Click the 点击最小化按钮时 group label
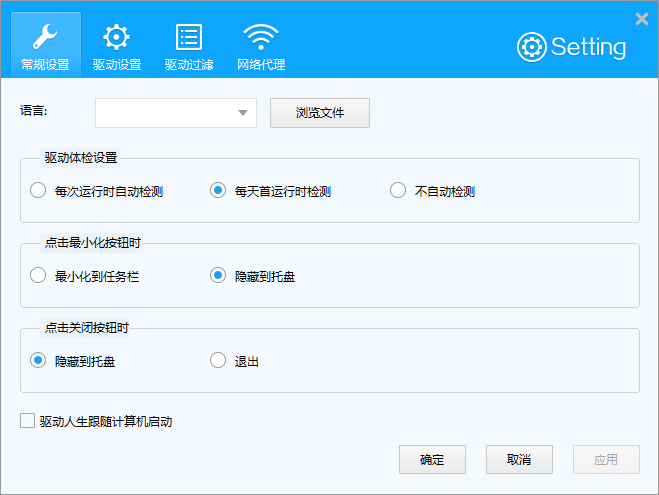Image resolution: width=659 pixels, height=495 pixels. click(92, 243)
